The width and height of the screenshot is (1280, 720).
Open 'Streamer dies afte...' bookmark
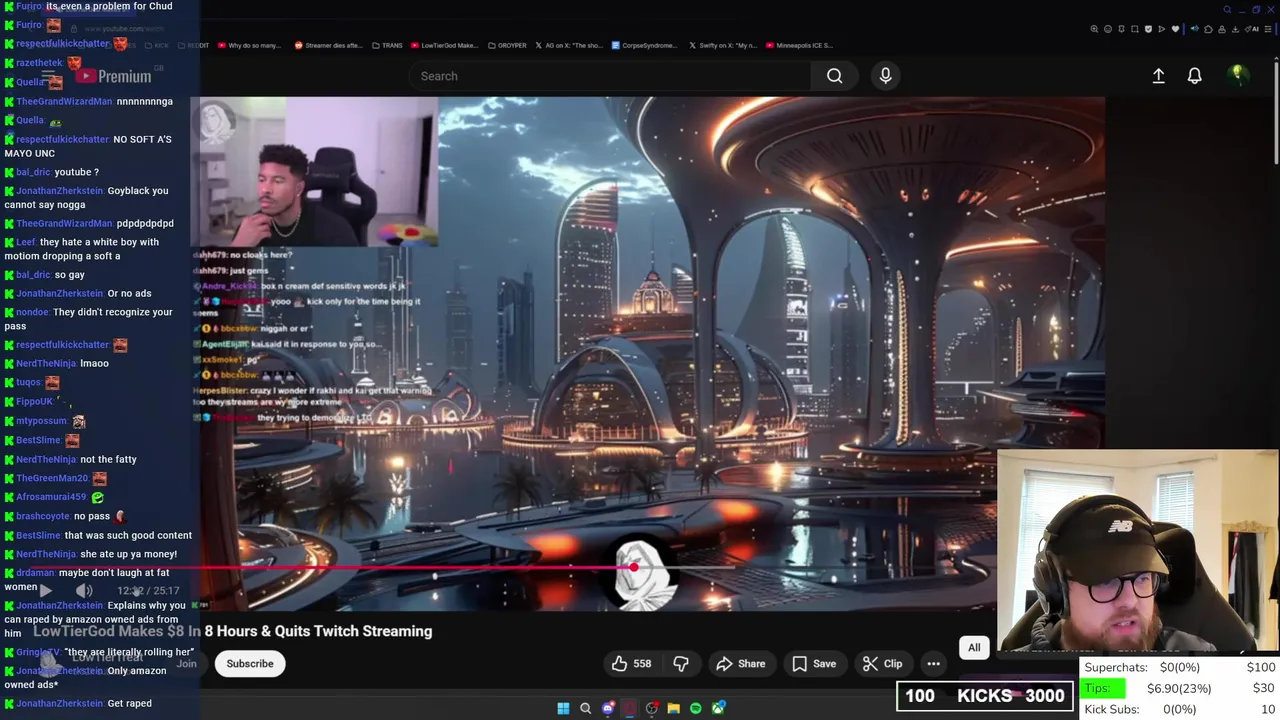[x=328, y=45]
